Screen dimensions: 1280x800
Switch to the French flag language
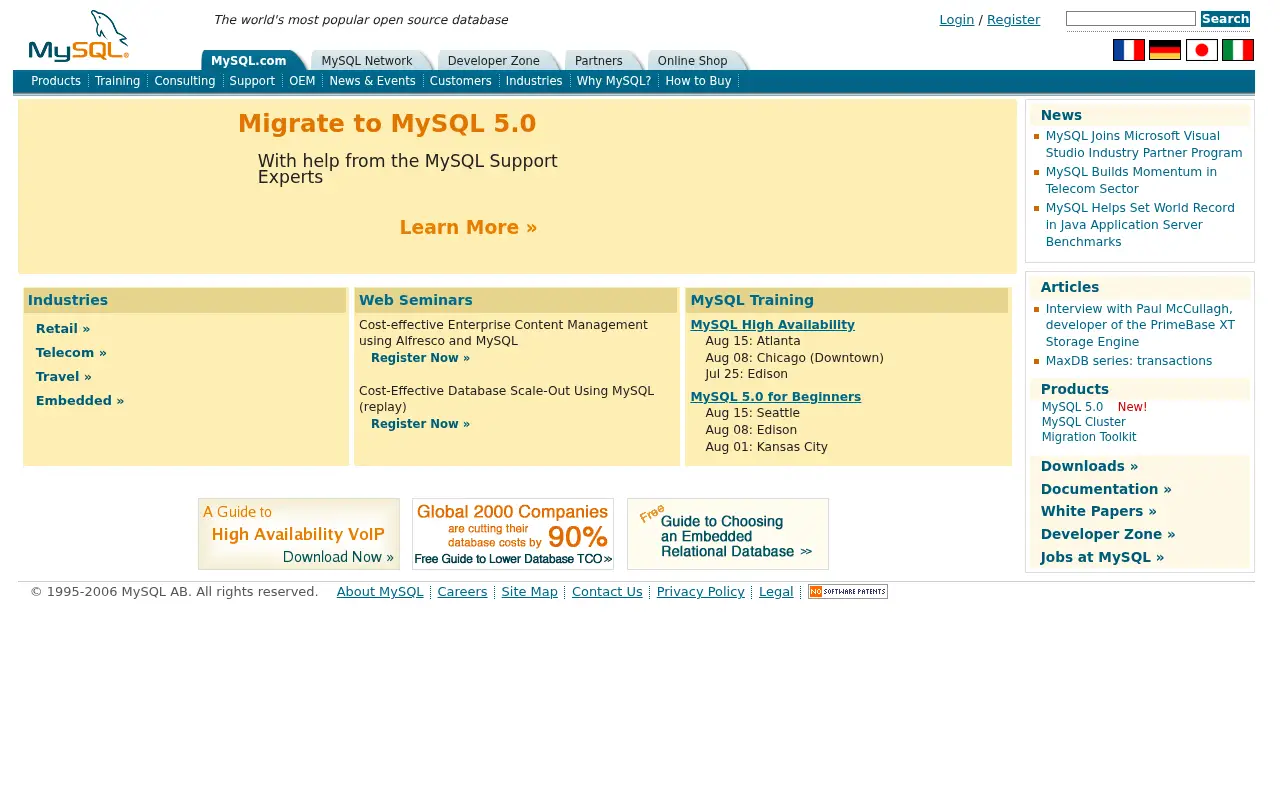pos(1128,50)
